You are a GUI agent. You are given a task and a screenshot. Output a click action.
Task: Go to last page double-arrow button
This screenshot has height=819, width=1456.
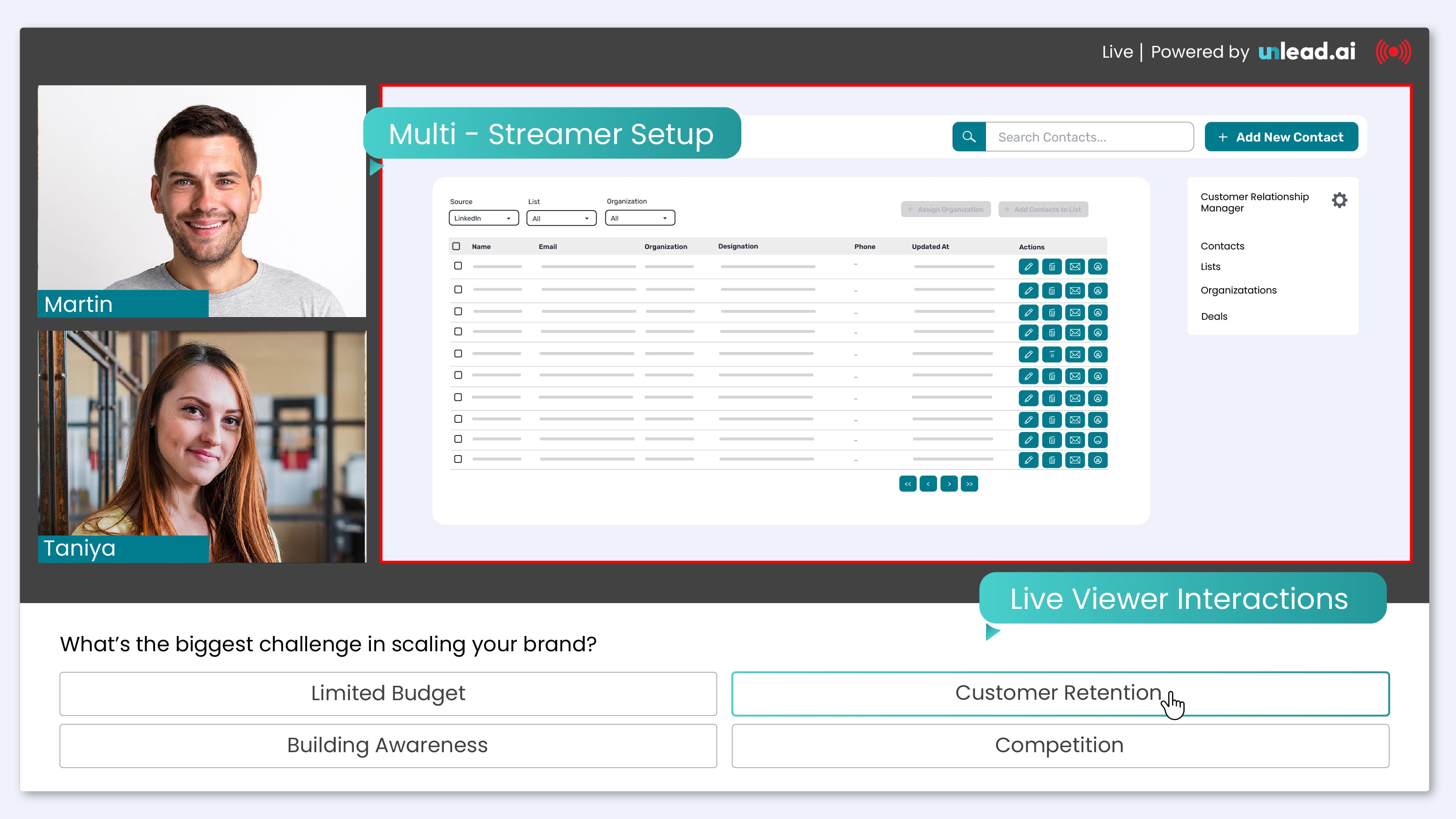point(969,484)
